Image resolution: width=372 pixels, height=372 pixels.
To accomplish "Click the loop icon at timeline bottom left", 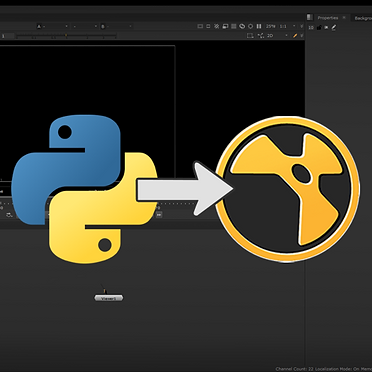I will click(9, 215).
